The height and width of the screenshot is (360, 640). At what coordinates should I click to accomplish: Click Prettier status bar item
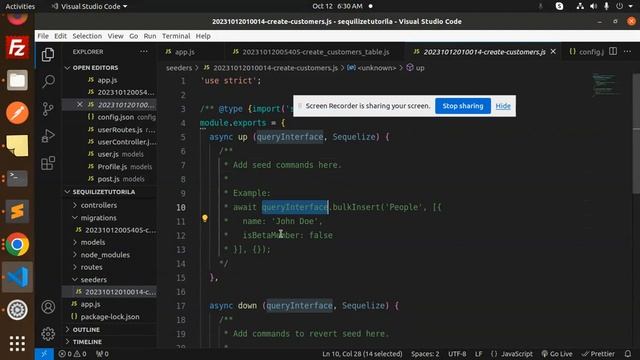[598, 354]
